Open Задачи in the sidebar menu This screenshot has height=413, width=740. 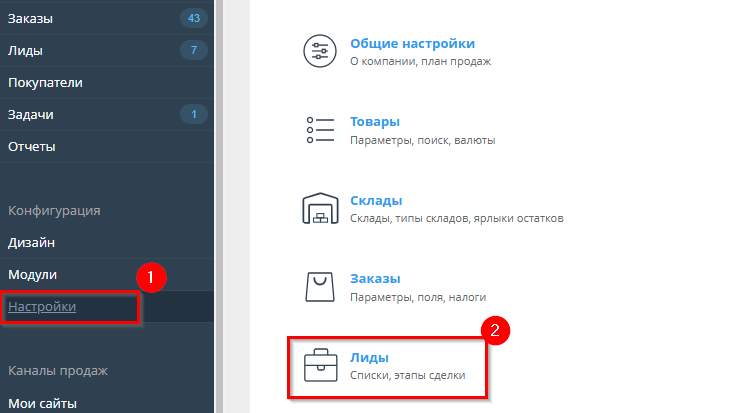pos(31,114)
